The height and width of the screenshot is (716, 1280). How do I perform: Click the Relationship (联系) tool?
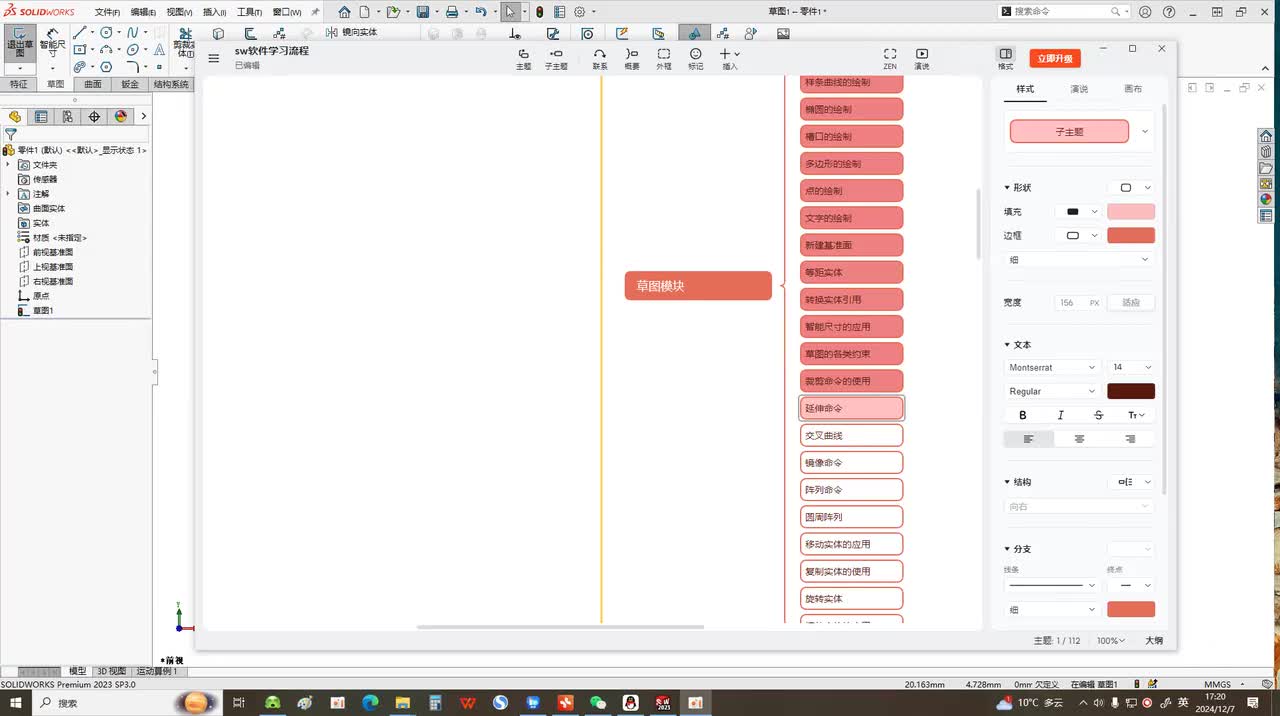(600, 58)
